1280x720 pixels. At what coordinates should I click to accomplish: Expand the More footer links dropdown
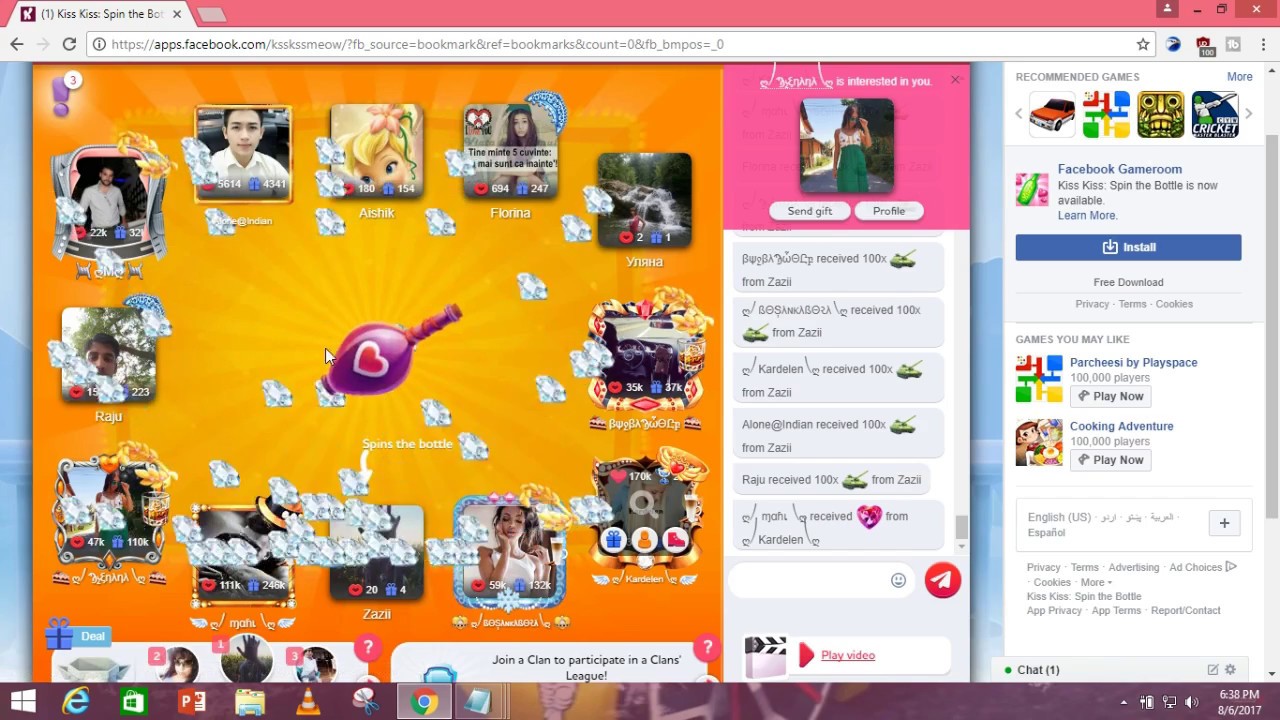coord(1095,582)
